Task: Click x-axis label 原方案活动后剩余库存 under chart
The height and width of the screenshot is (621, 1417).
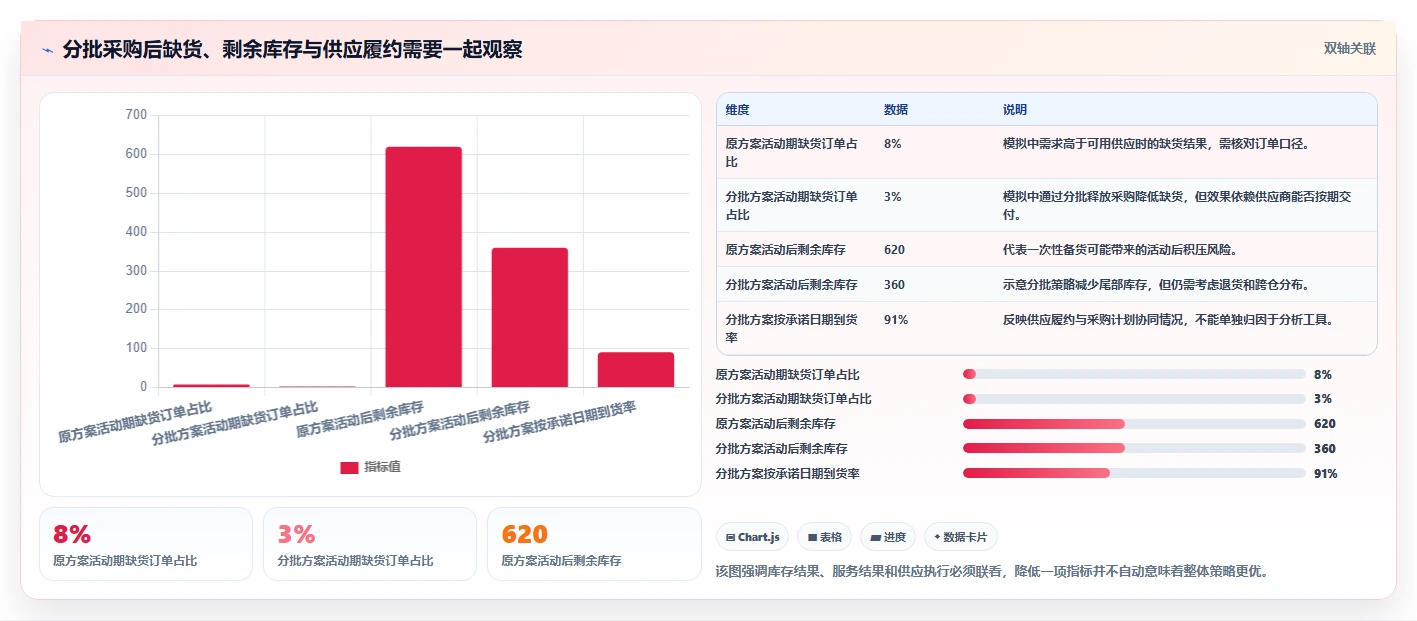Action: (360, 420)
